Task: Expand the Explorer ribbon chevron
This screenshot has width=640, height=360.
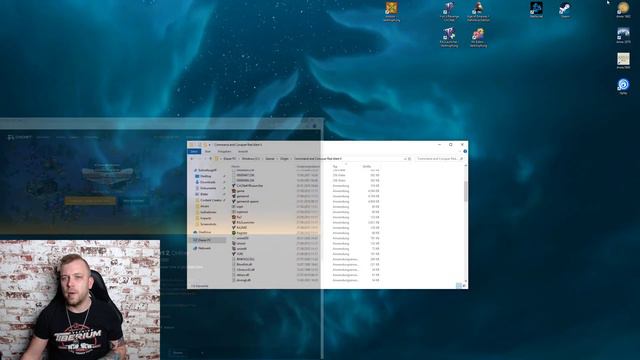Action: 460,151
